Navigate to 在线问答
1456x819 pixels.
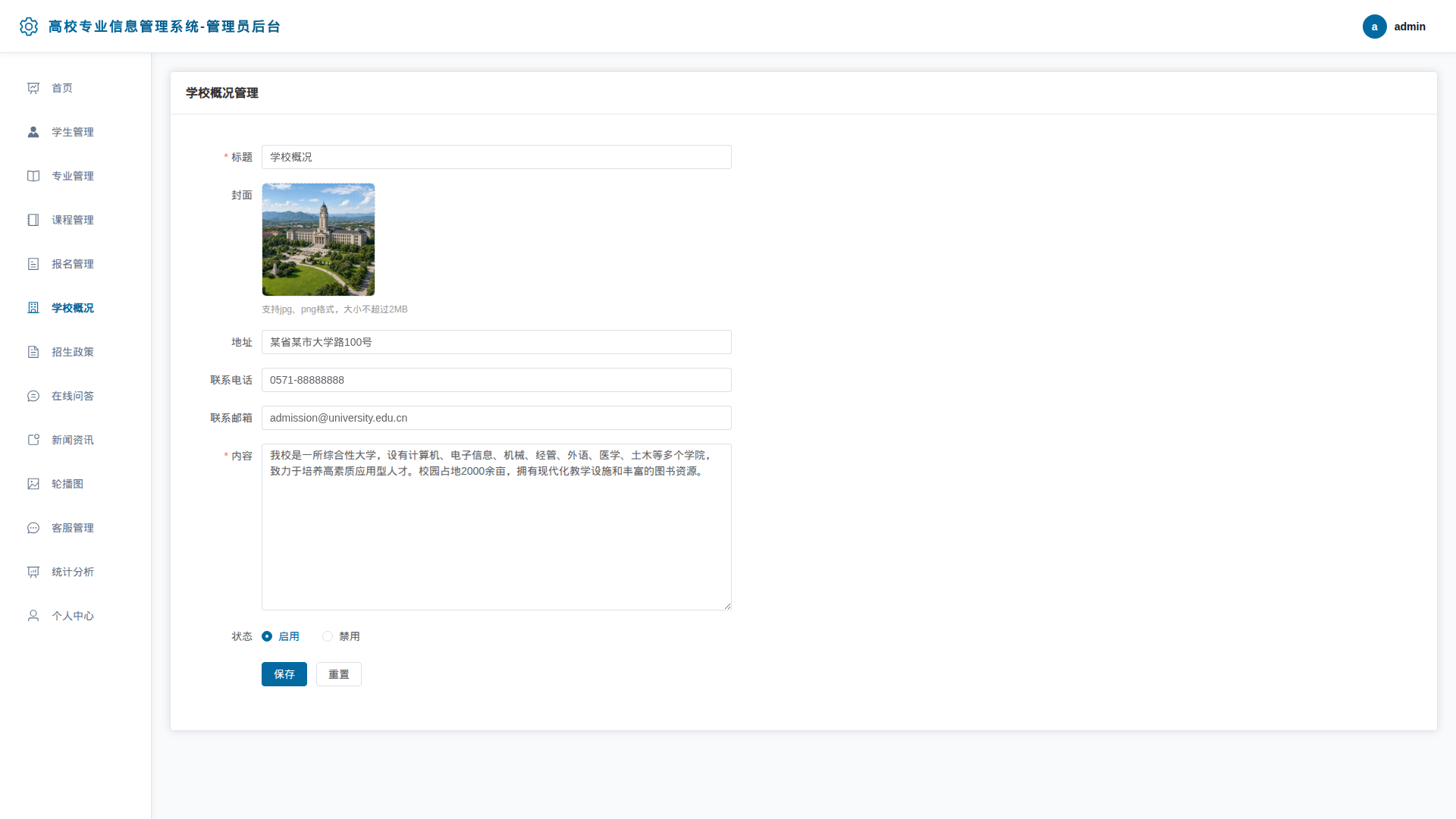click(76, 396)
